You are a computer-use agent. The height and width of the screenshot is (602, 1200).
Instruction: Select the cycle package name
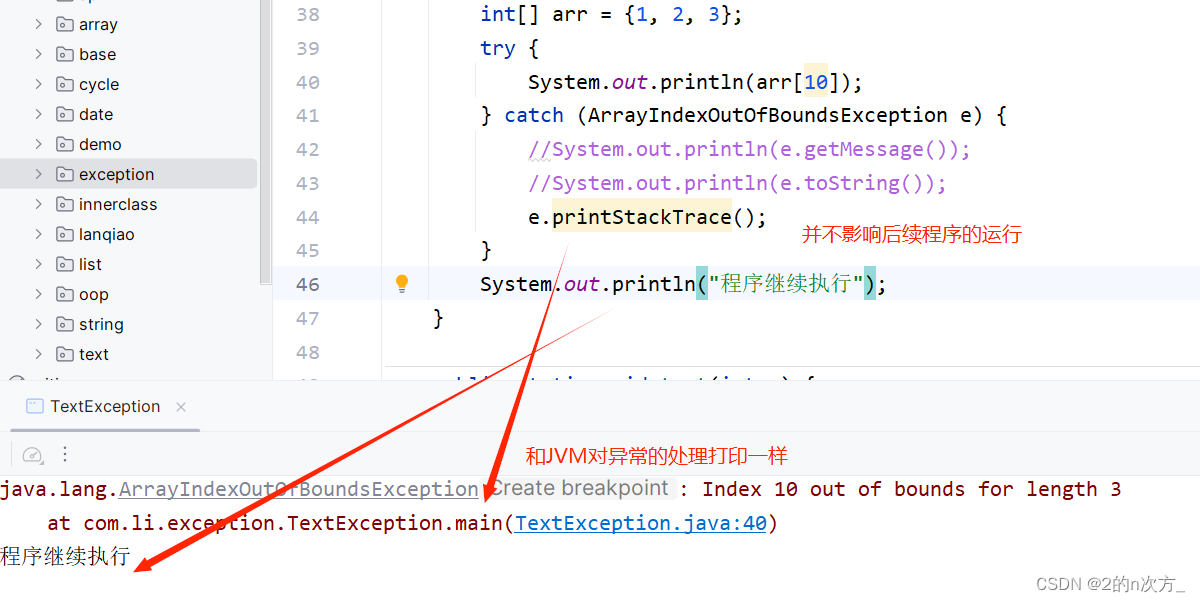(99, 85)
